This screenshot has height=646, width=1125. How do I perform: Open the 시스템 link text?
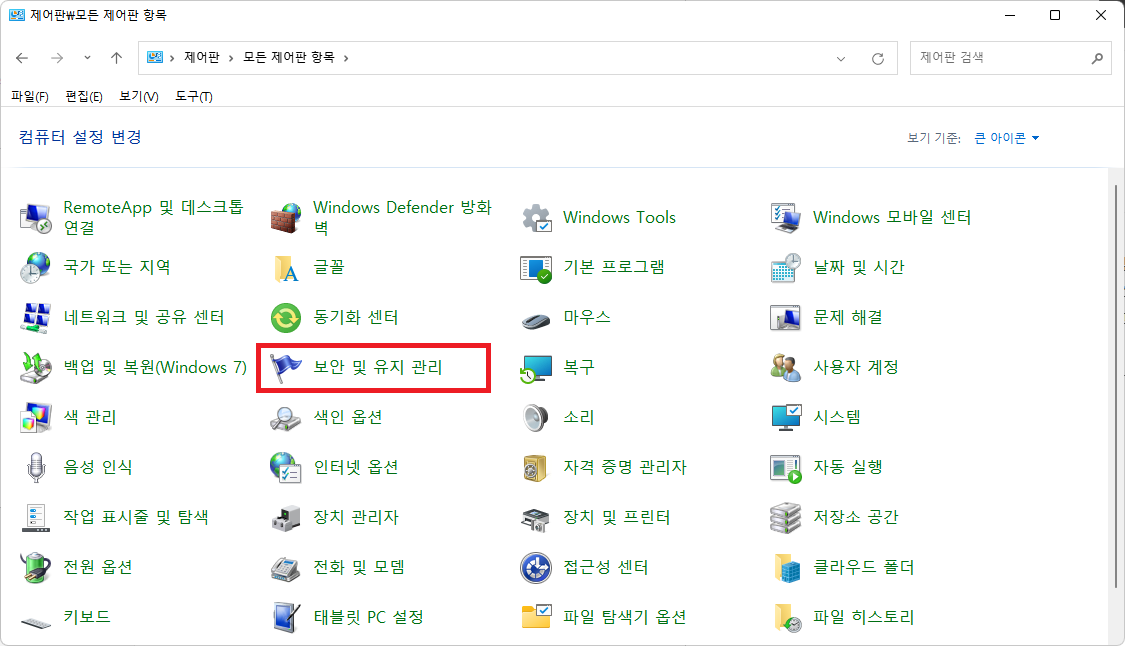tap(837, 417)
